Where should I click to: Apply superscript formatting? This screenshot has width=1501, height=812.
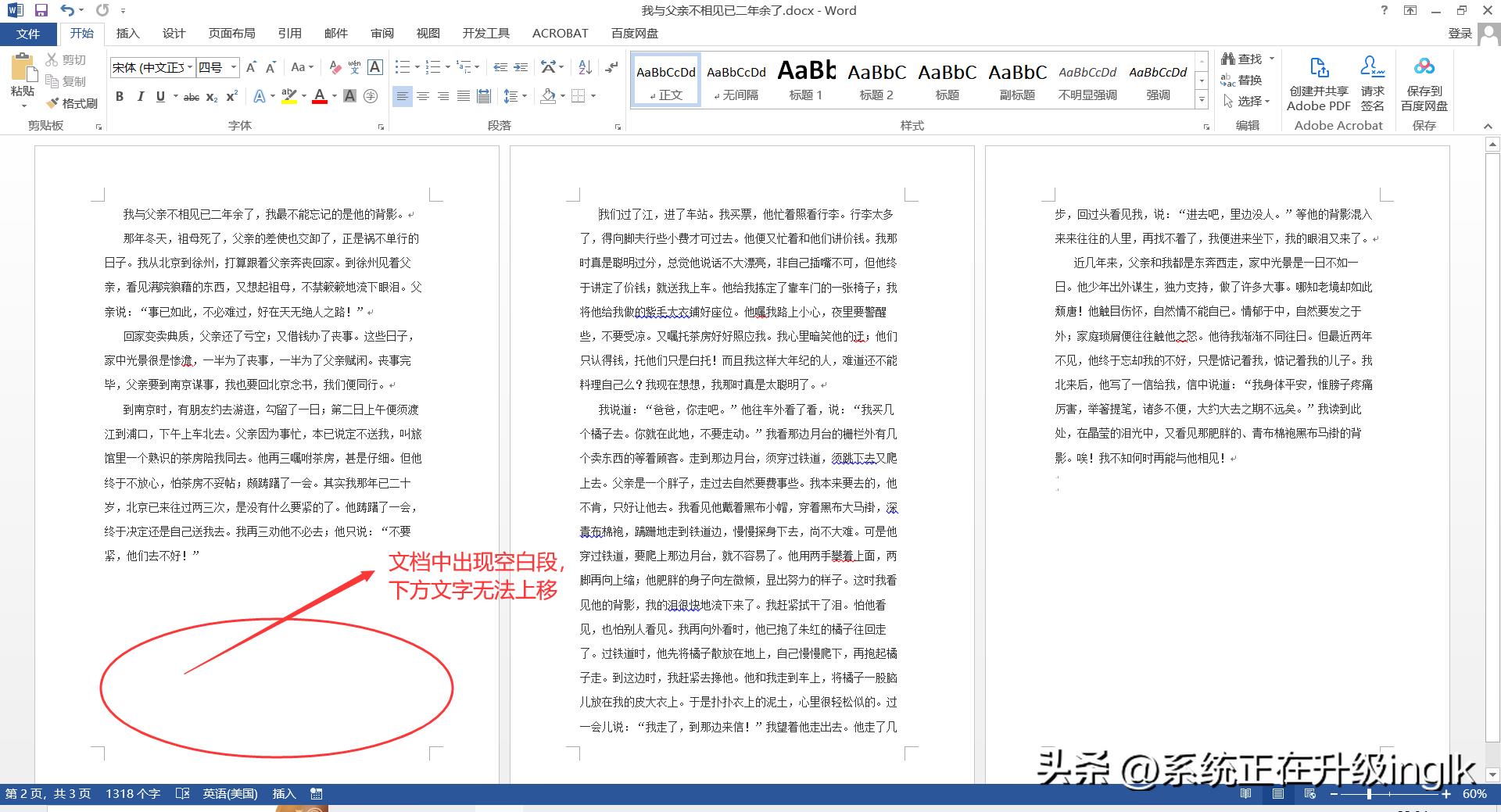tap(231, 97)
